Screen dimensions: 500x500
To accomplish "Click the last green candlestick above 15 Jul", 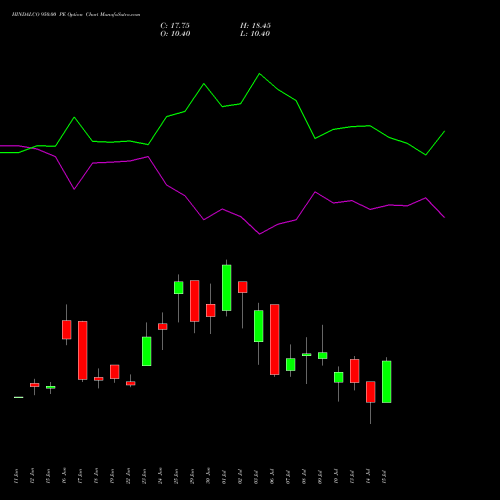I will point(387,382).
